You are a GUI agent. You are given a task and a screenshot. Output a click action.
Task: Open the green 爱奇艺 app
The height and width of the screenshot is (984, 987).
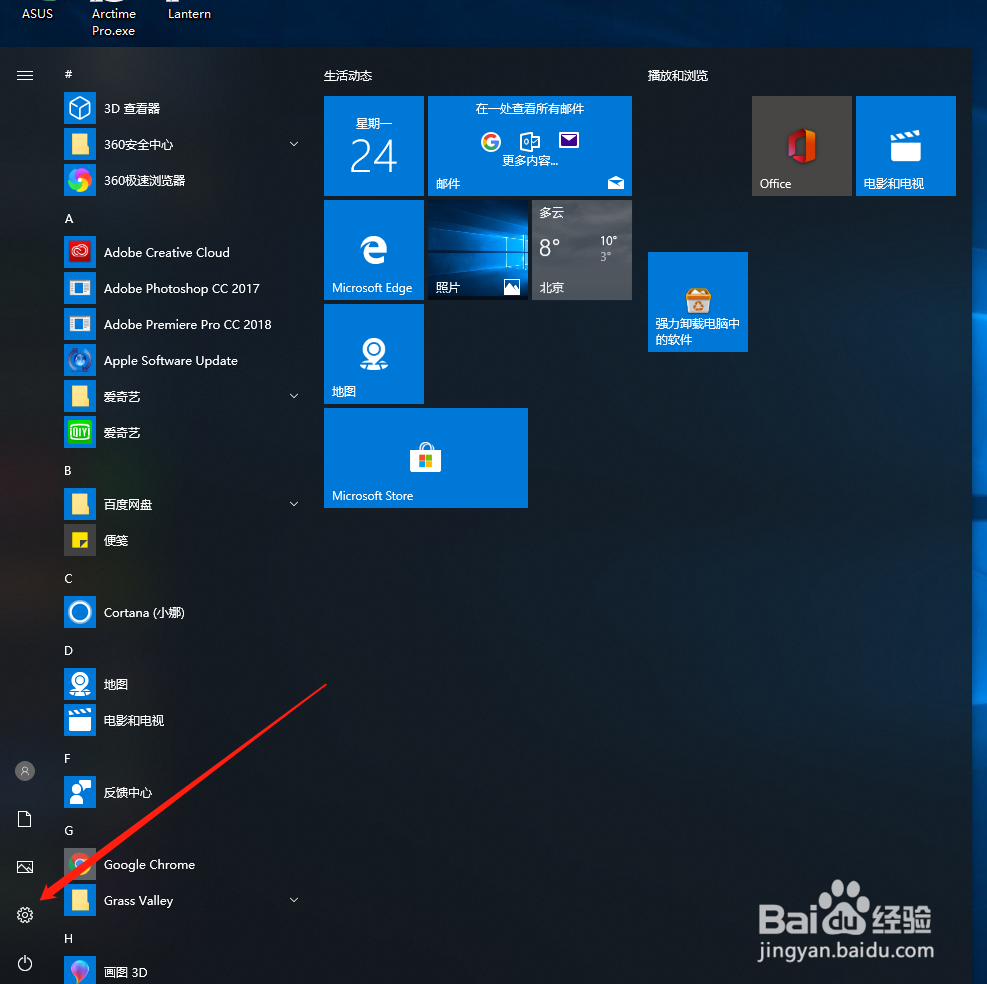click(x=181, y=433)
